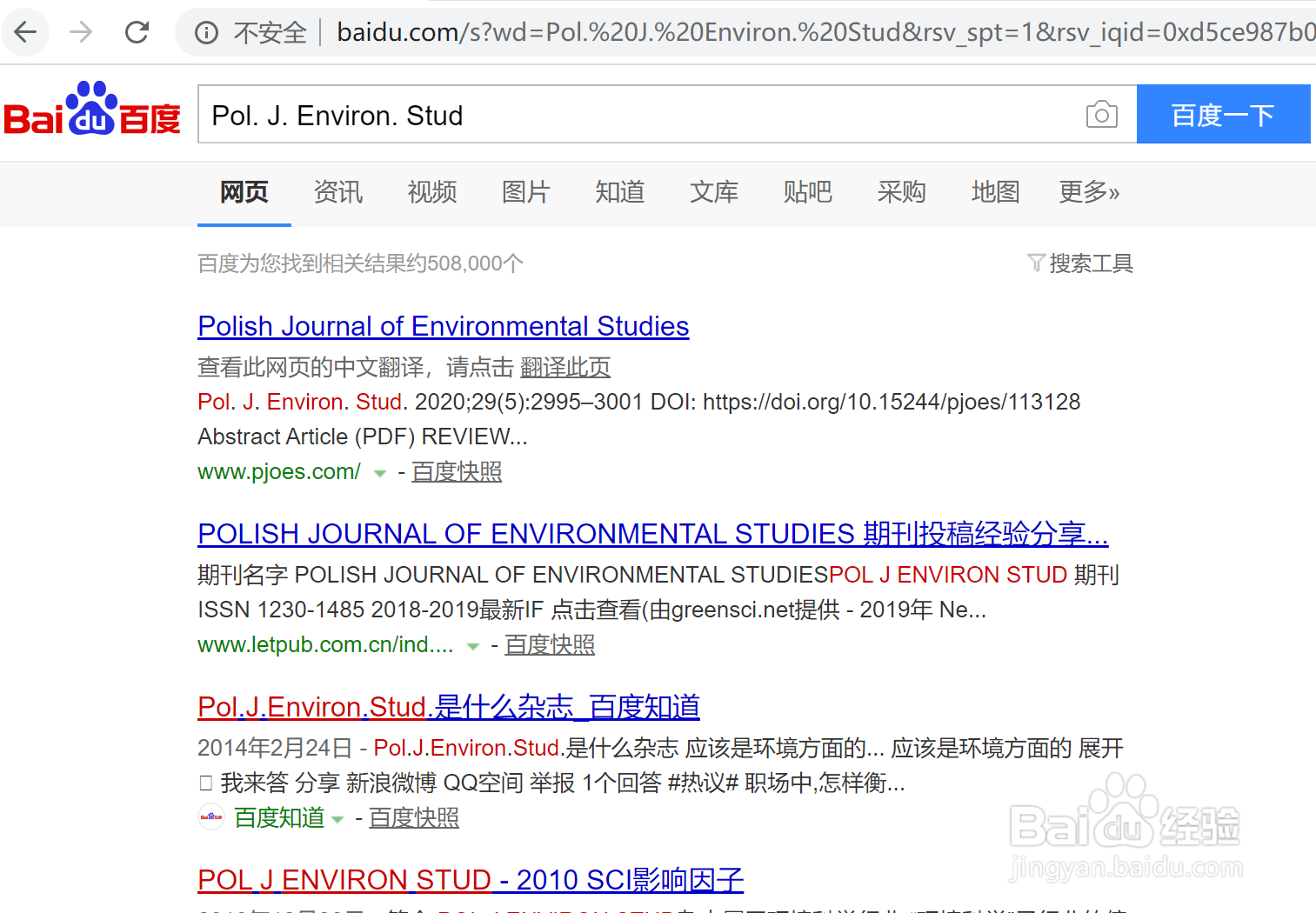Open 百度快照 for the pjoes.com result
The image size is (1316, 913).
coord(457,471)
